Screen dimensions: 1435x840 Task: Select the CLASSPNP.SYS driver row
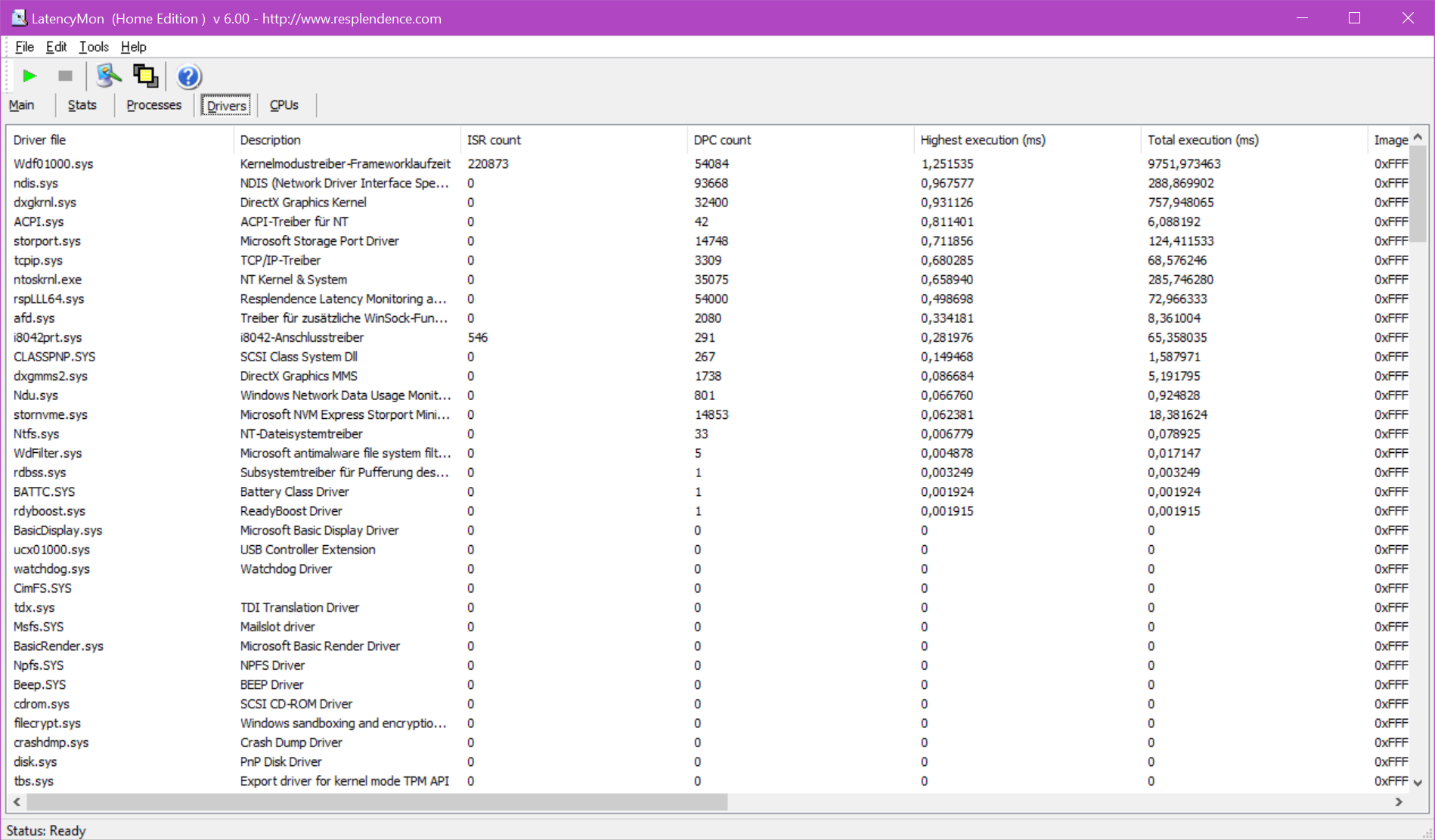(709, 357)
